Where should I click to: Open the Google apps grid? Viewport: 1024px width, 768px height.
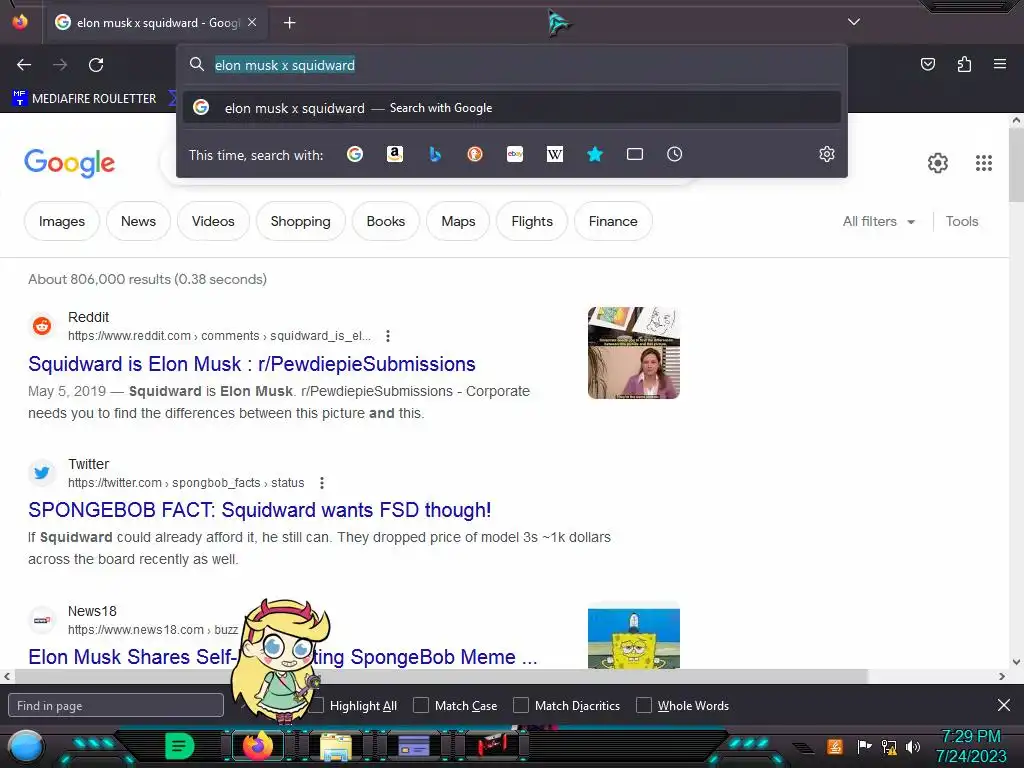984,163
